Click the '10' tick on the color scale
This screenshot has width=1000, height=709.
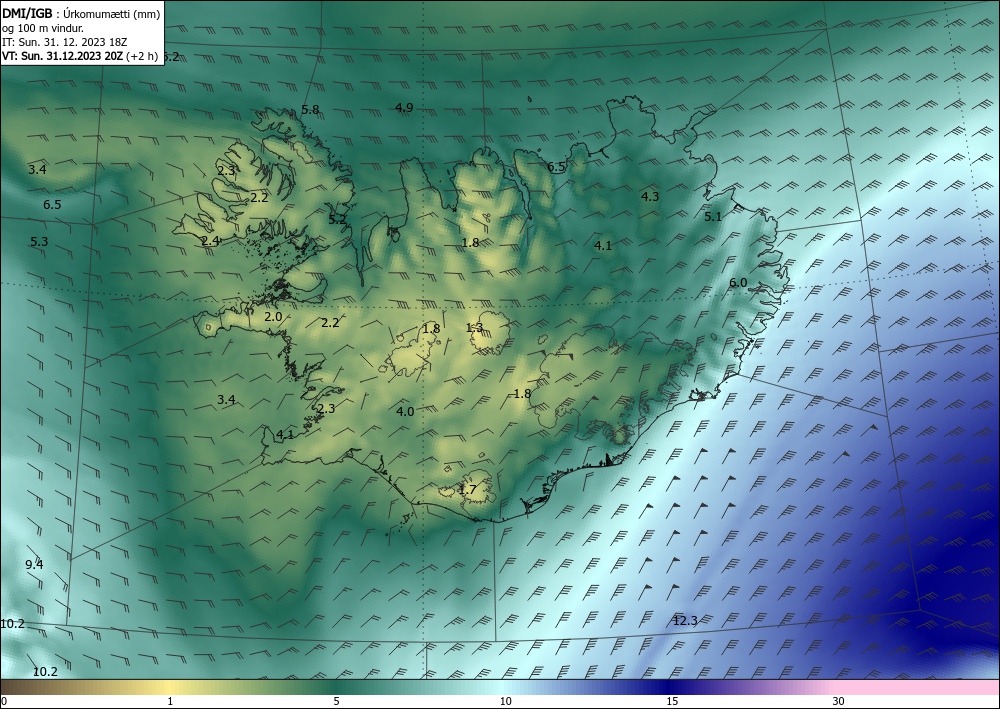[505, 702]
